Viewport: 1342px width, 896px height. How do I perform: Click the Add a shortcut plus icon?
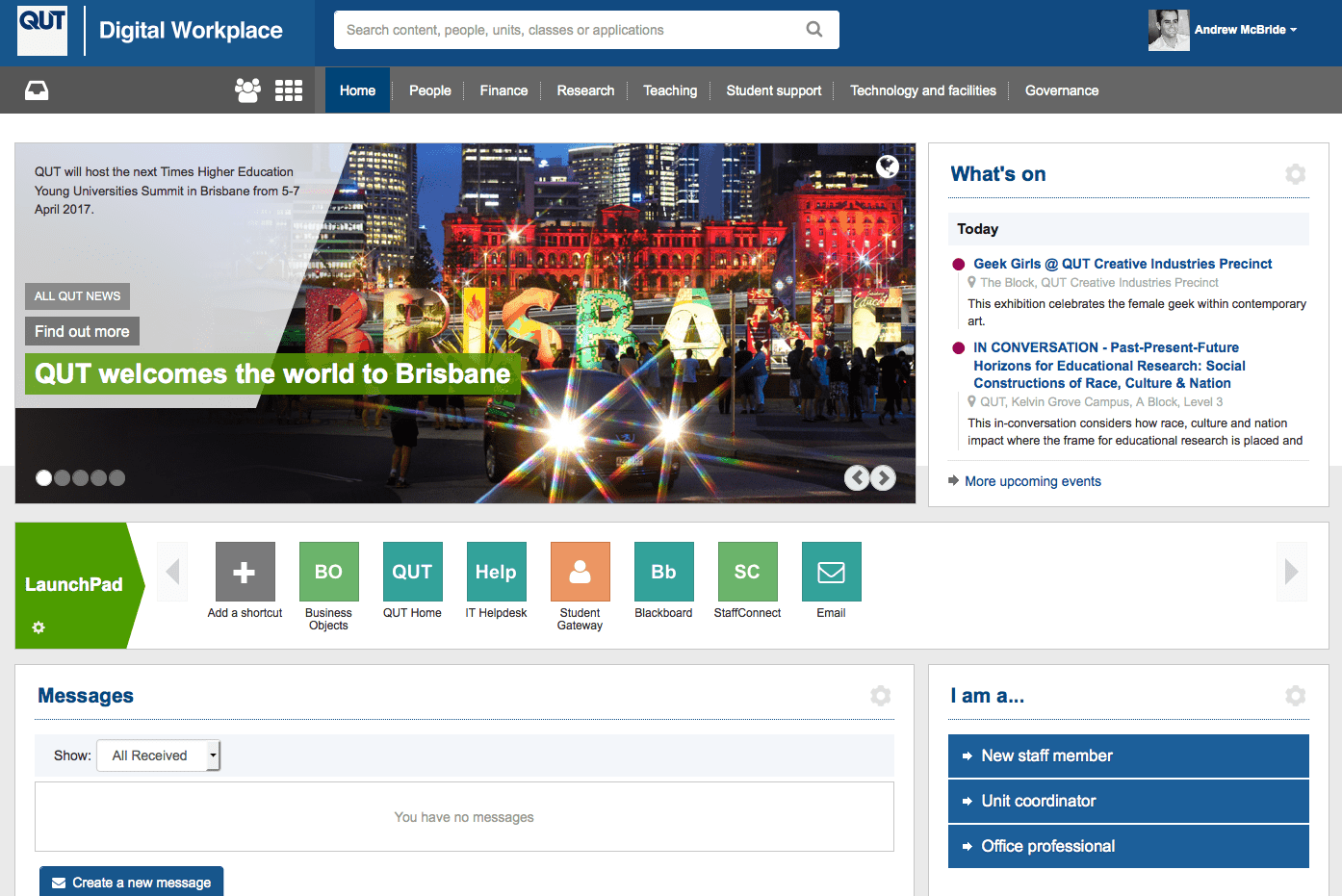click(x=245, y=572)
